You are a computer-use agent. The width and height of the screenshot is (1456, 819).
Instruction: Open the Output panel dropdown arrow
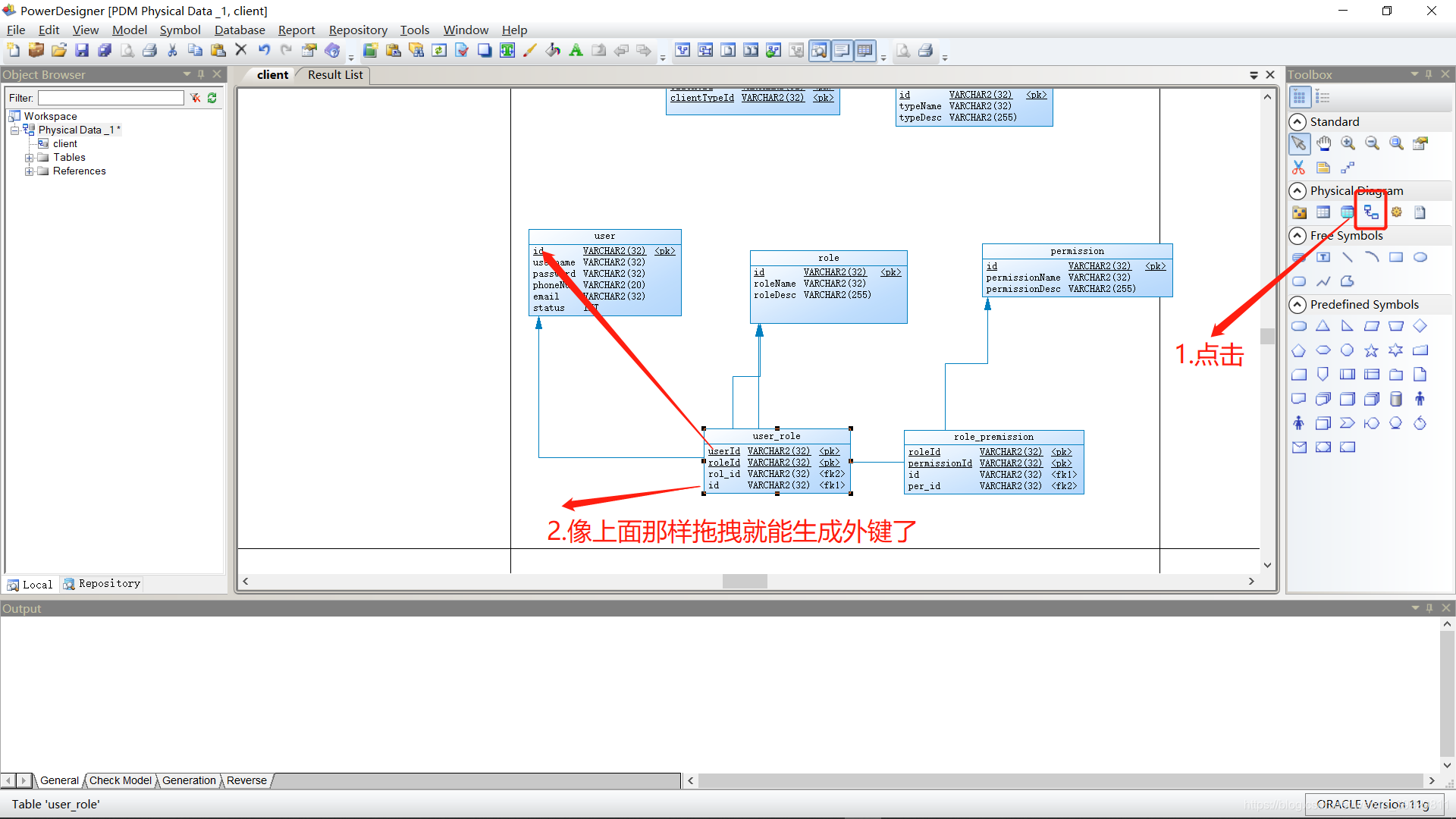point(1415,608)
